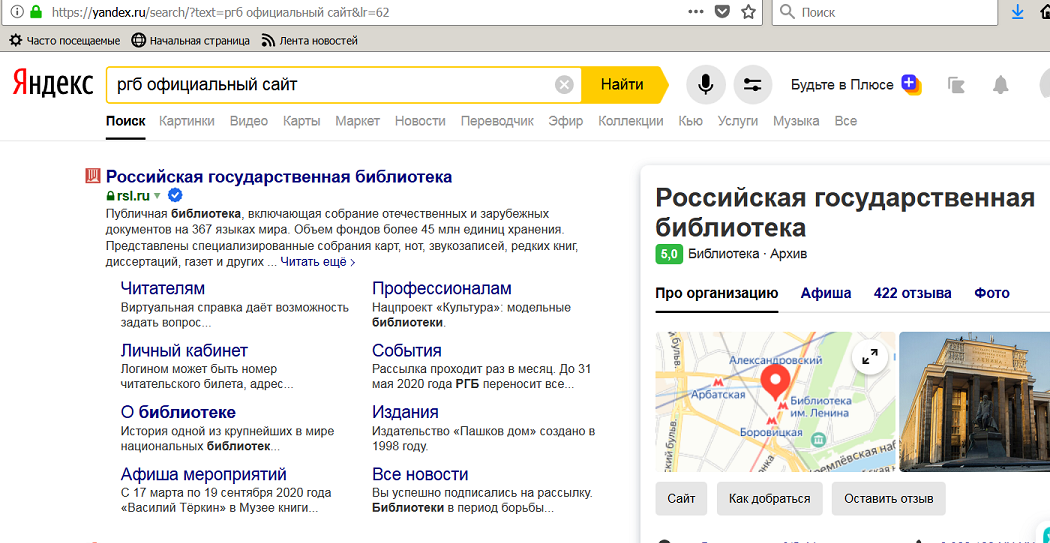Open the Издания sitelink

point(405,412)
